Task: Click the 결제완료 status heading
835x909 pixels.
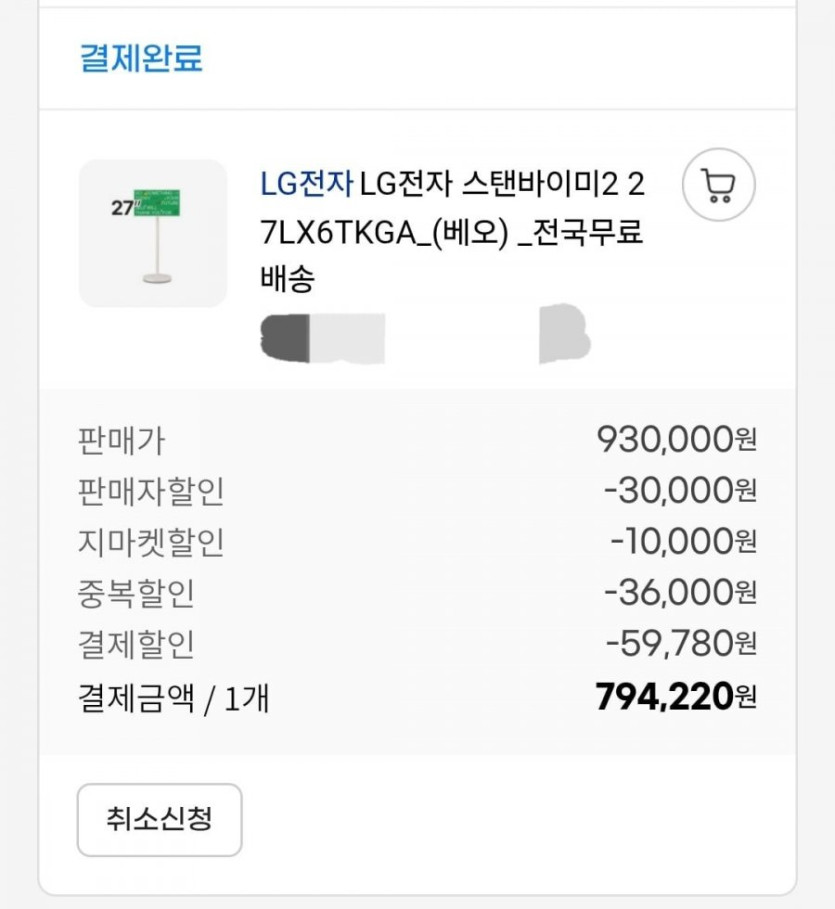Action: [141, 58]
